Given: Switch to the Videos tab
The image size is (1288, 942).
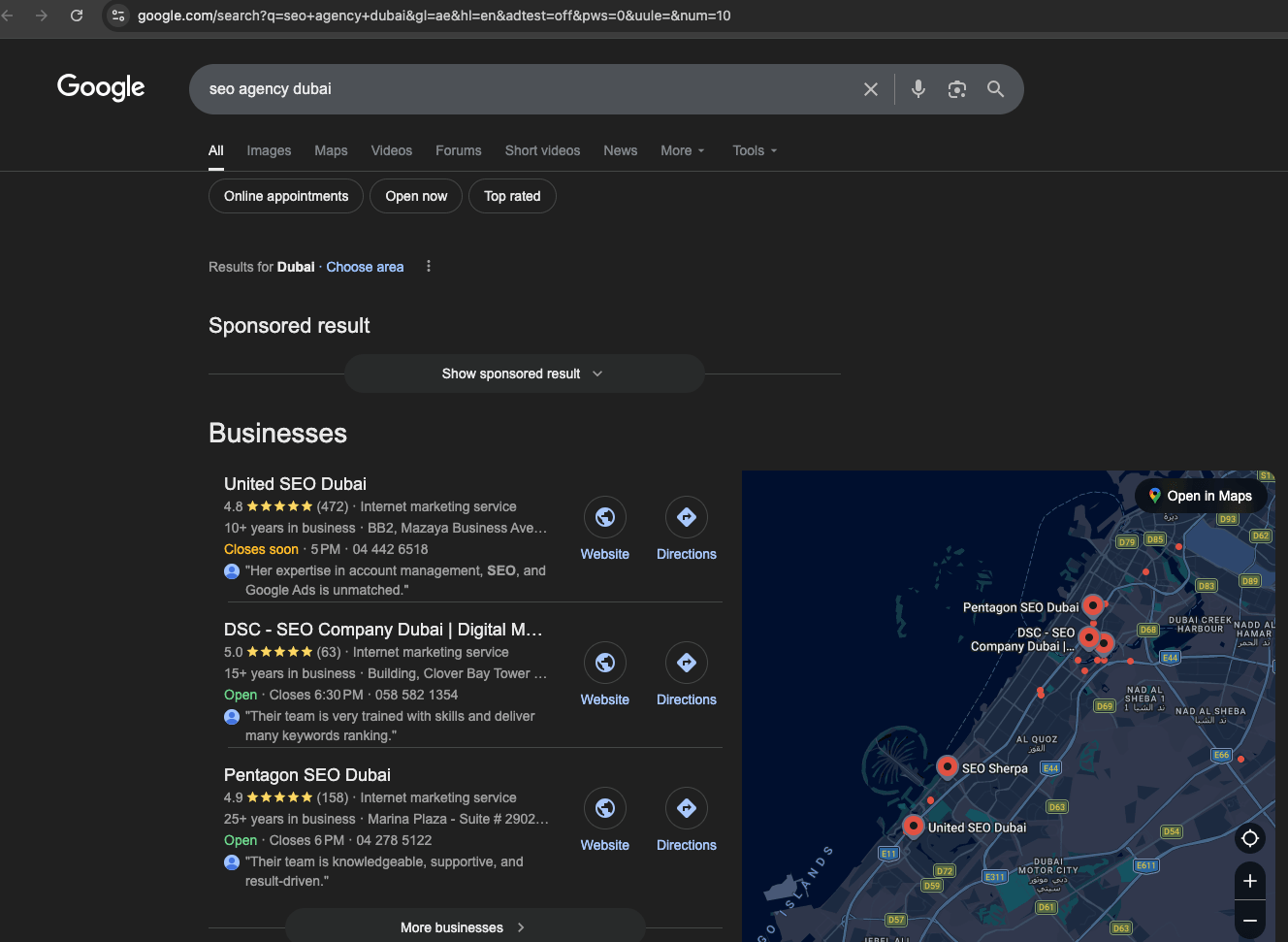Looking at the screenshot, I should pyautogui.click(x=392, y=150).
